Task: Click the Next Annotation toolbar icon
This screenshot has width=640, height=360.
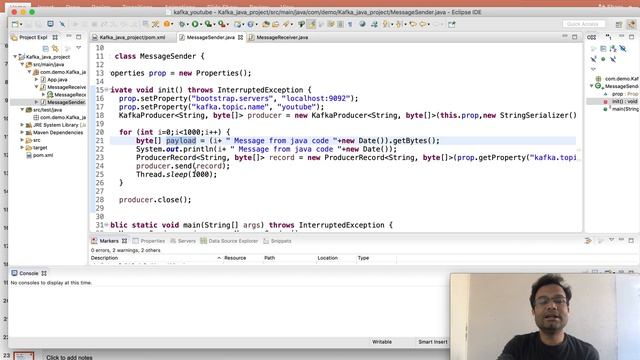Action: (x=385, y=24)
